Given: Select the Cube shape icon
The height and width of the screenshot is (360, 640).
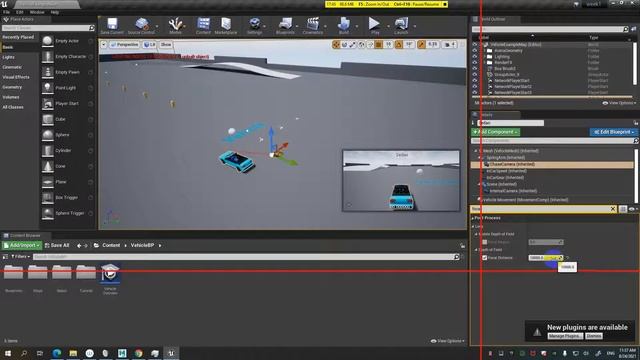Looking at the screenshot, I should click(48, 119).
